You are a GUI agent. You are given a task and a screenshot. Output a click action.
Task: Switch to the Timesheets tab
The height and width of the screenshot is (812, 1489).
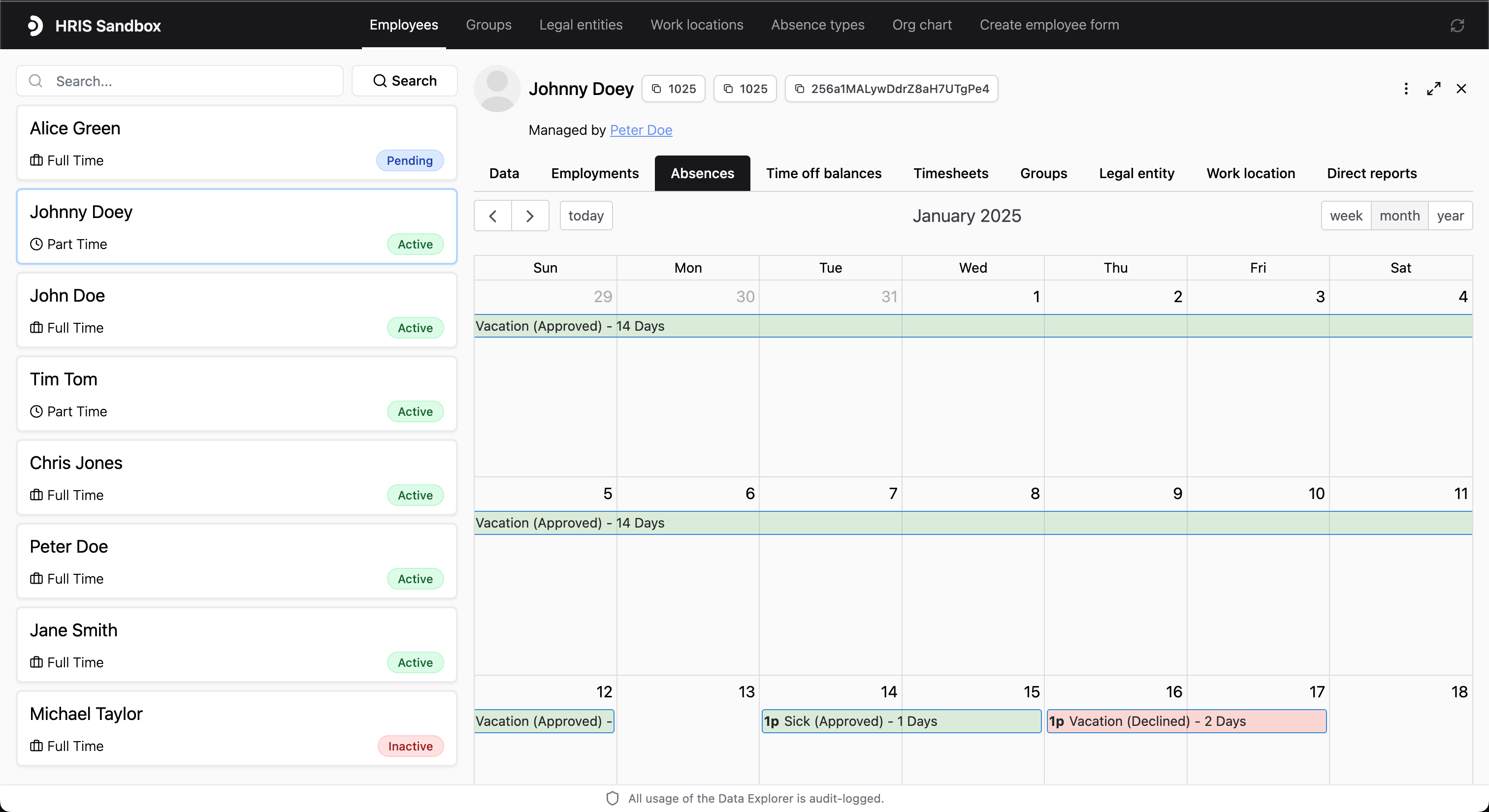point(951,173)
